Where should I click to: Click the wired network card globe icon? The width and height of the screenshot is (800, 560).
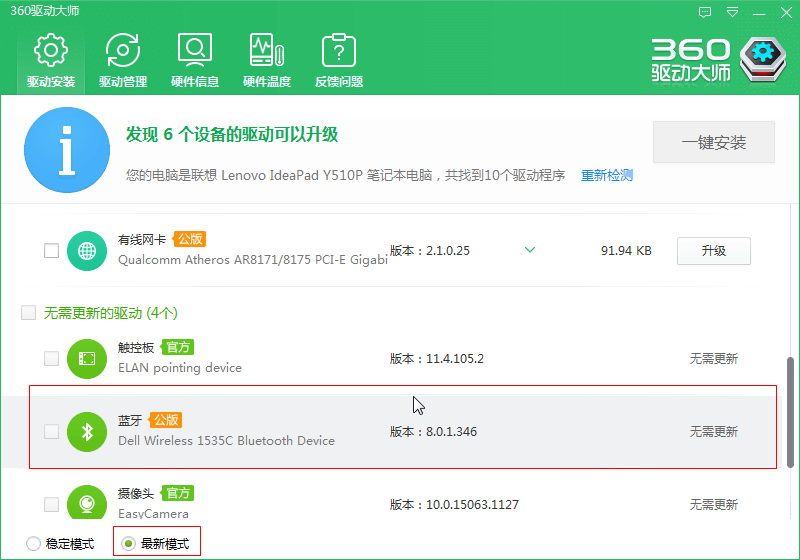click(x=87, y=250)
